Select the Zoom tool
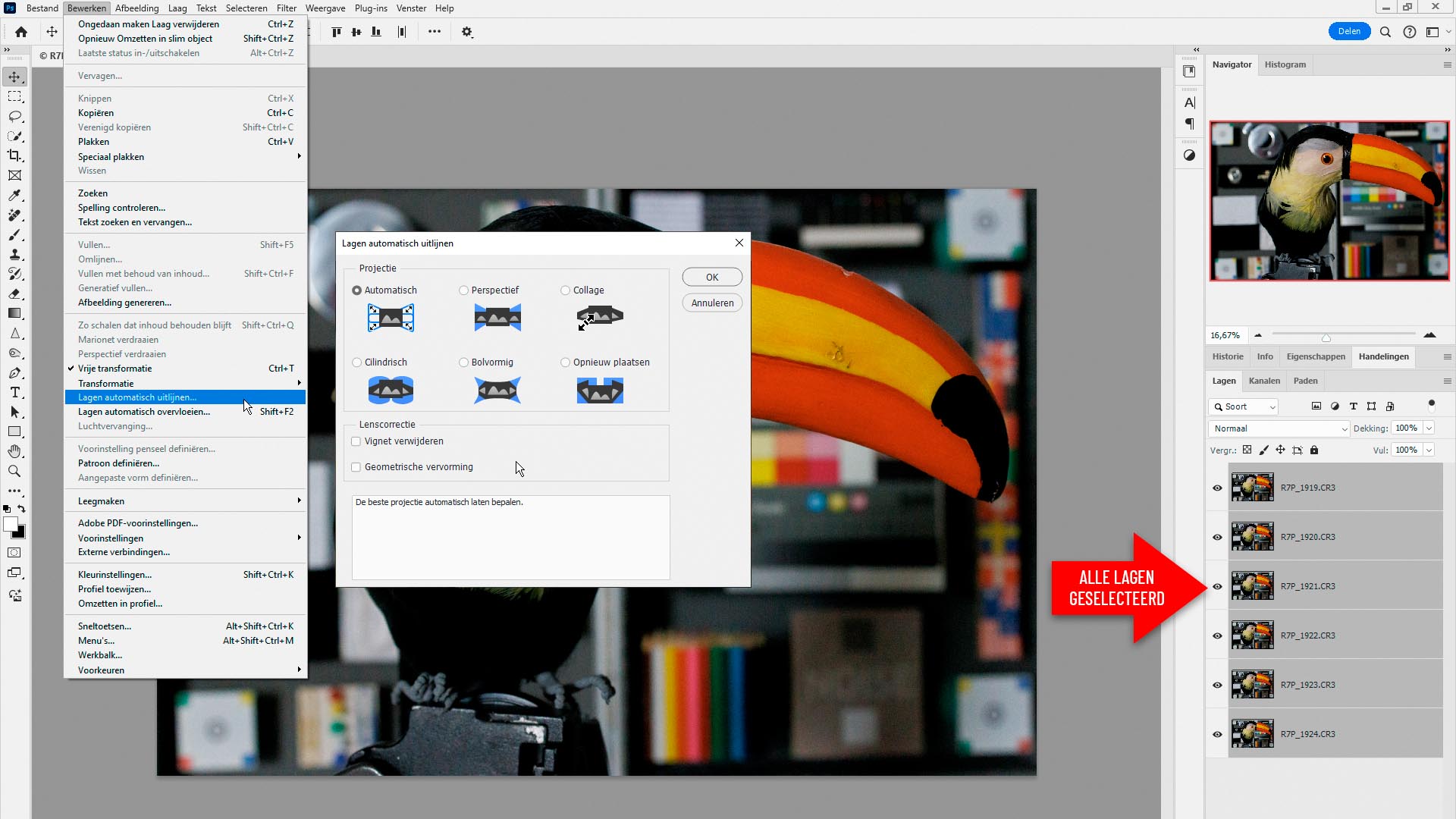1456x819 pixels. [x=14, y=471]
